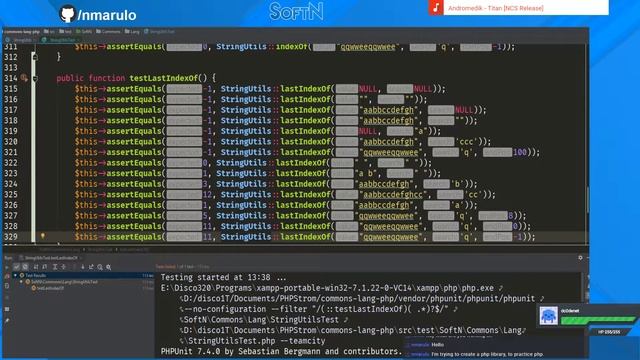Click the GitHub logo next to /nmarulo

tap(67, 14)
